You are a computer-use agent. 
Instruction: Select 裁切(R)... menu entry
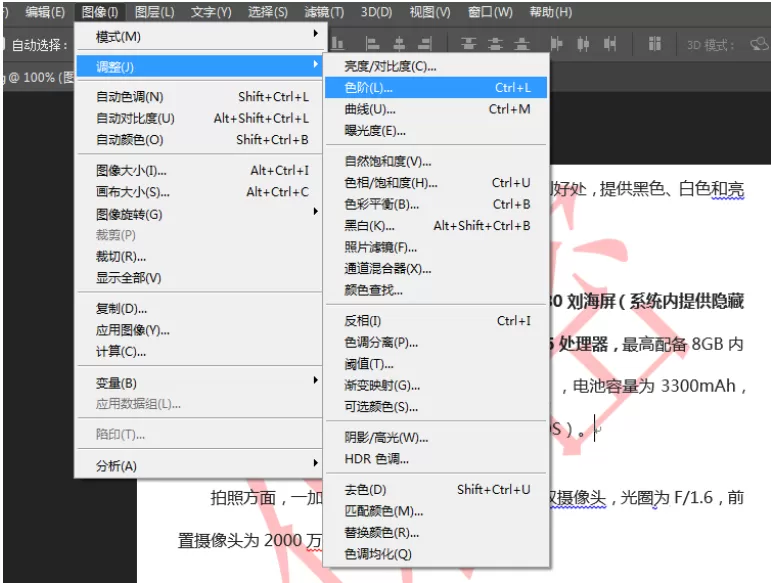click(x=199, y=257)
